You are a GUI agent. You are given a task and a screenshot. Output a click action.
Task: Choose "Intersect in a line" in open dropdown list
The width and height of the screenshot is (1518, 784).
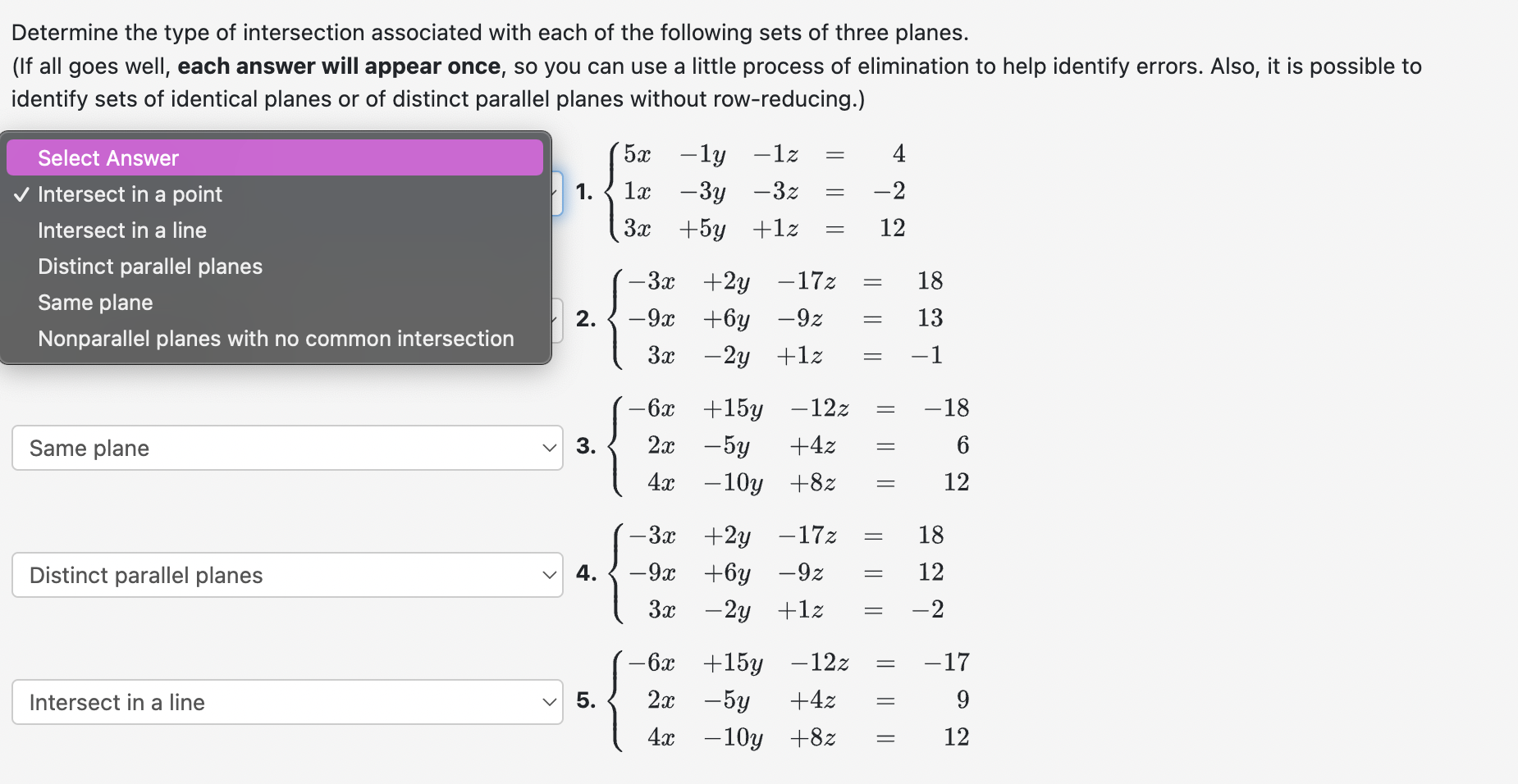tap(121, 230)
